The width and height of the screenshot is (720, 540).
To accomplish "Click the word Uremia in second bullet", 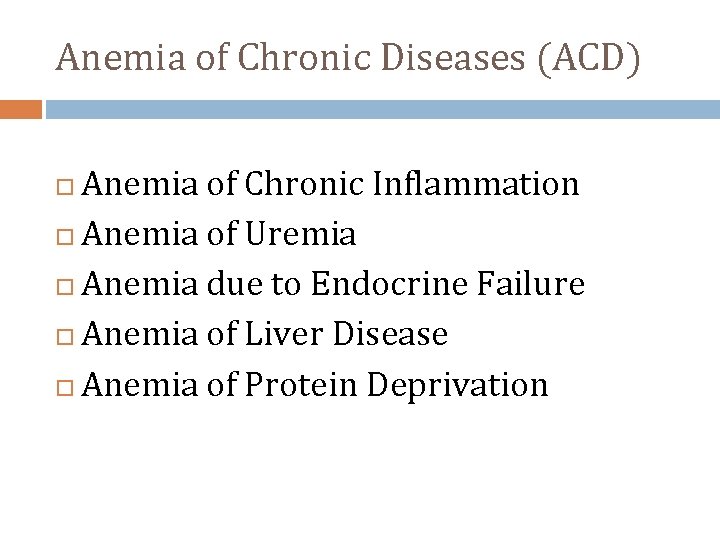I will coord(301,233).
